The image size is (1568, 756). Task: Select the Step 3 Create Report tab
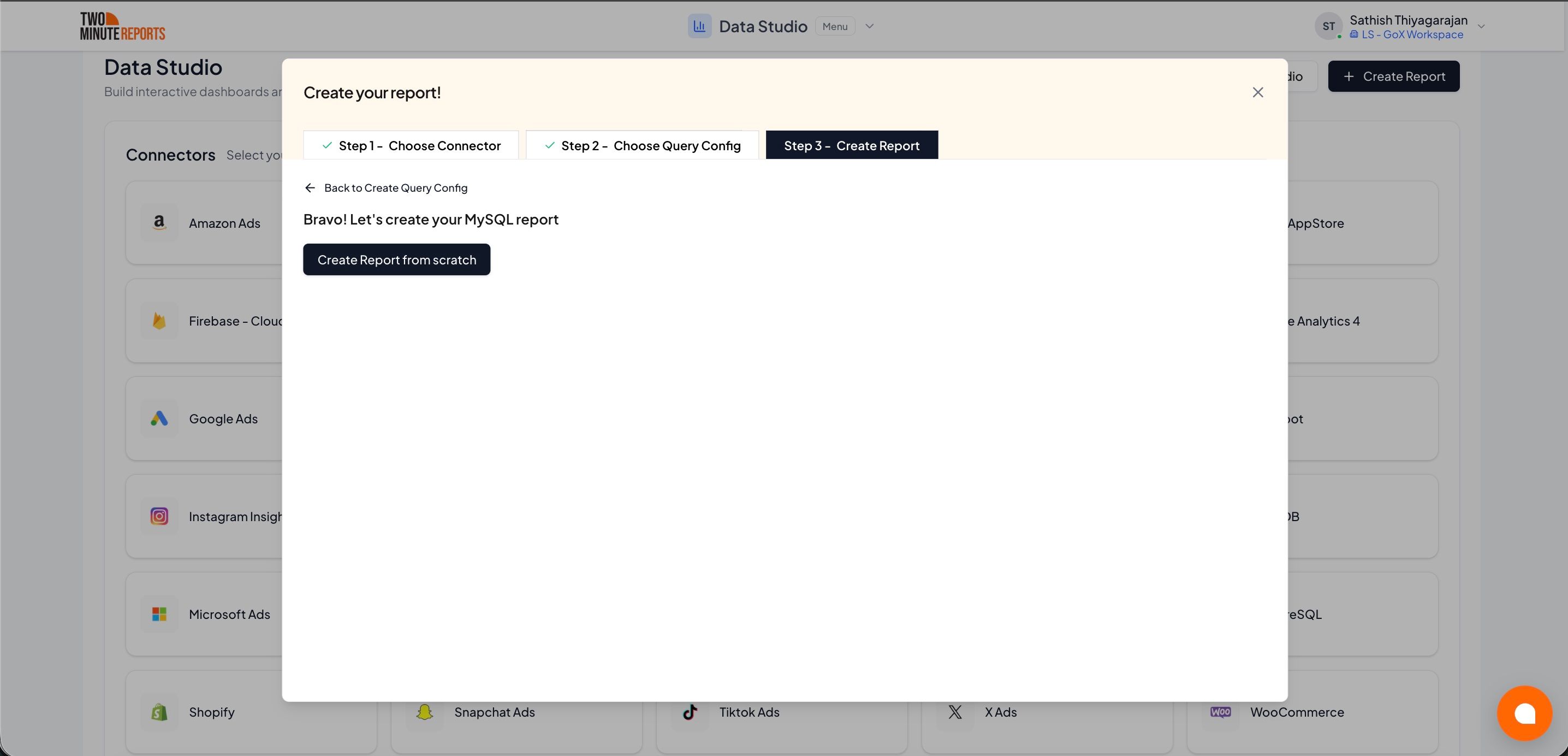[x=852, y=145]
